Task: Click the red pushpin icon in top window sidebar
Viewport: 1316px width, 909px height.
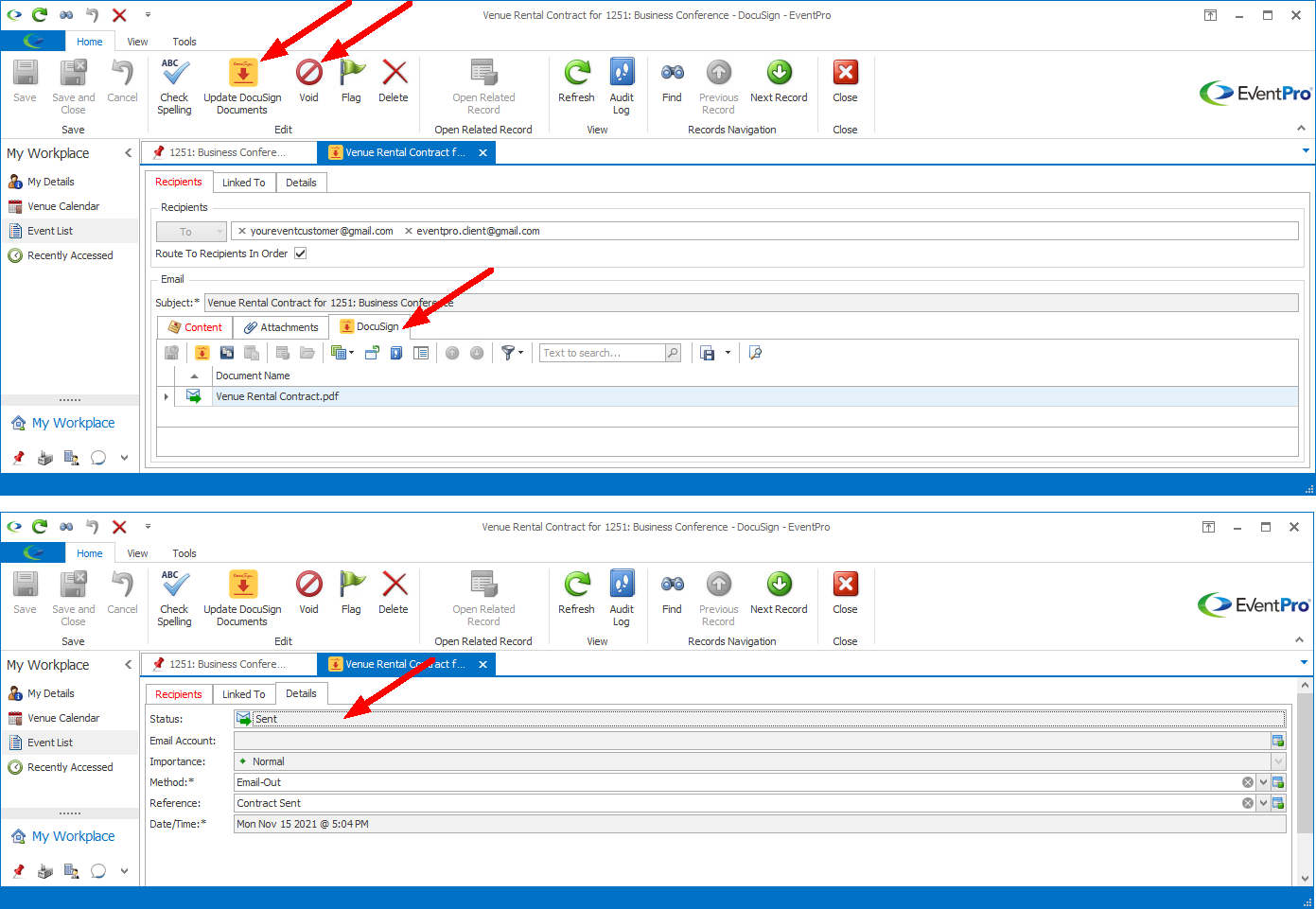Action: [18, 458]
